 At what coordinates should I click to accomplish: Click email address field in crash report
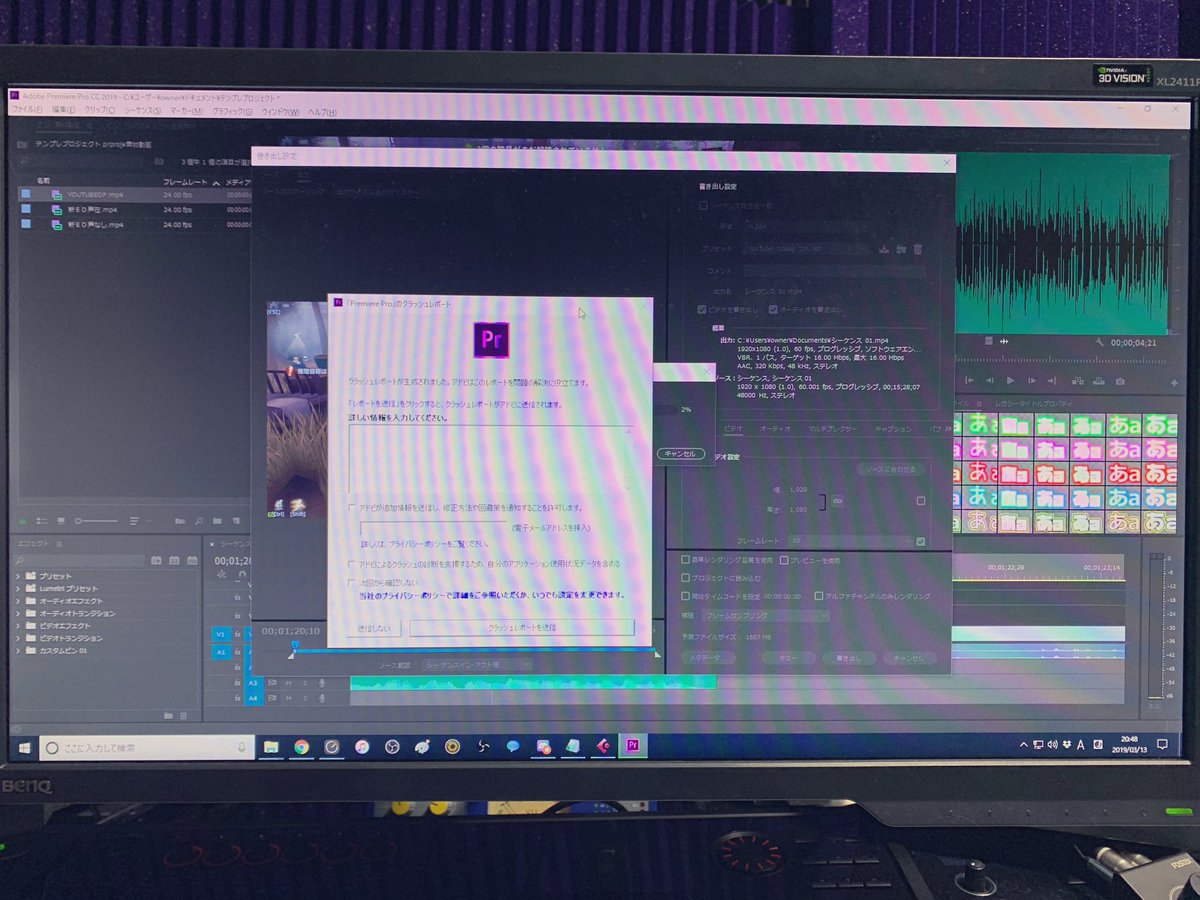pos(434,527)
